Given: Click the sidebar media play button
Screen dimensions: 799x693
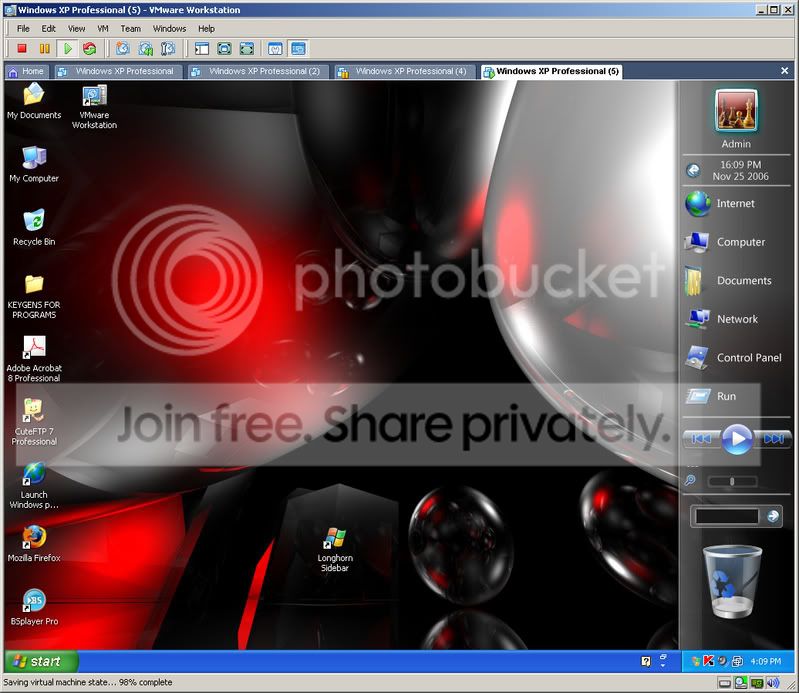Looking at the screenshot, I should (x=737, y=439).
